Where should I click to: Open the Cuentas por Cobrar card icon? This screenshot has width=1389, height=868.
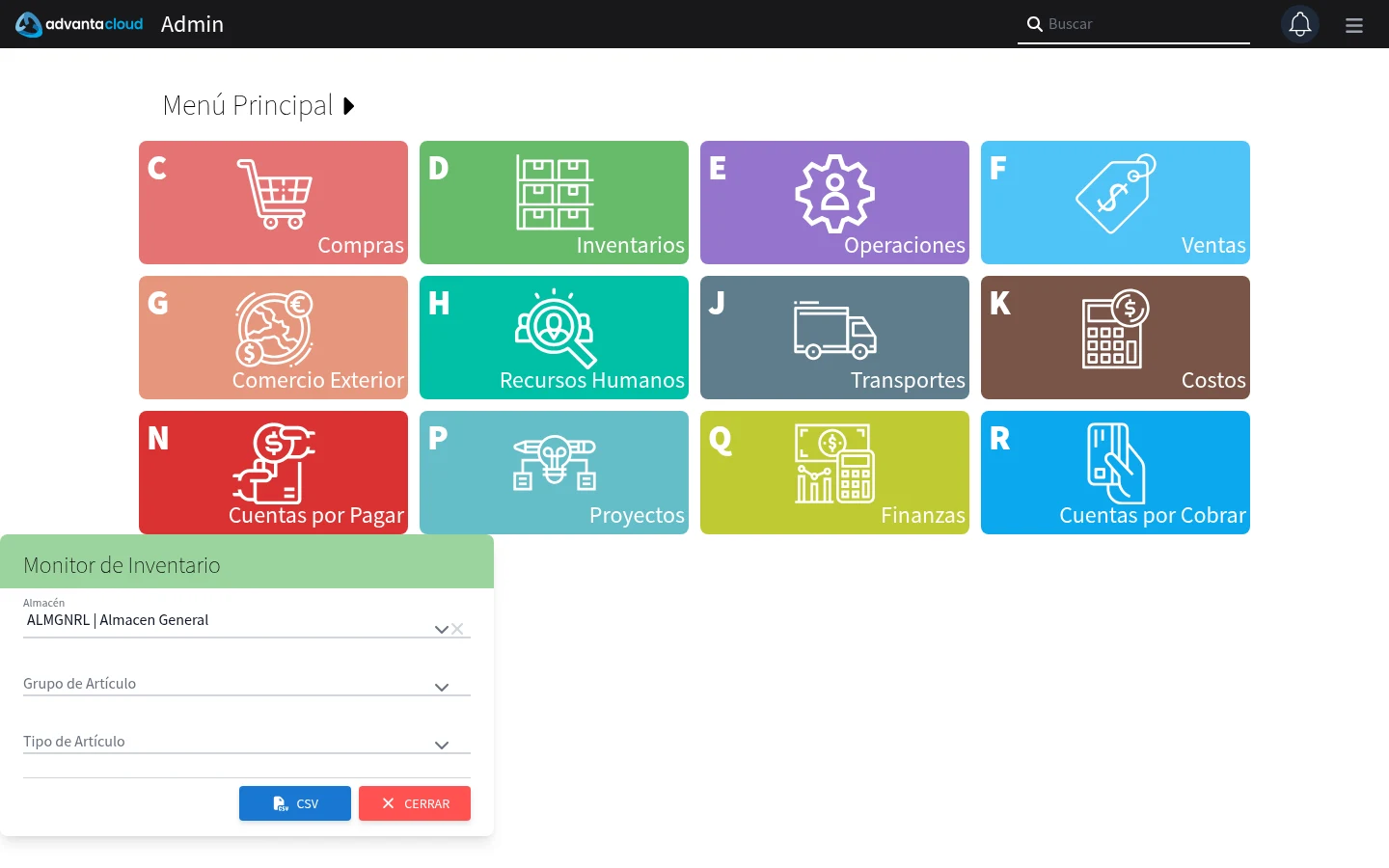(1116, 464)
